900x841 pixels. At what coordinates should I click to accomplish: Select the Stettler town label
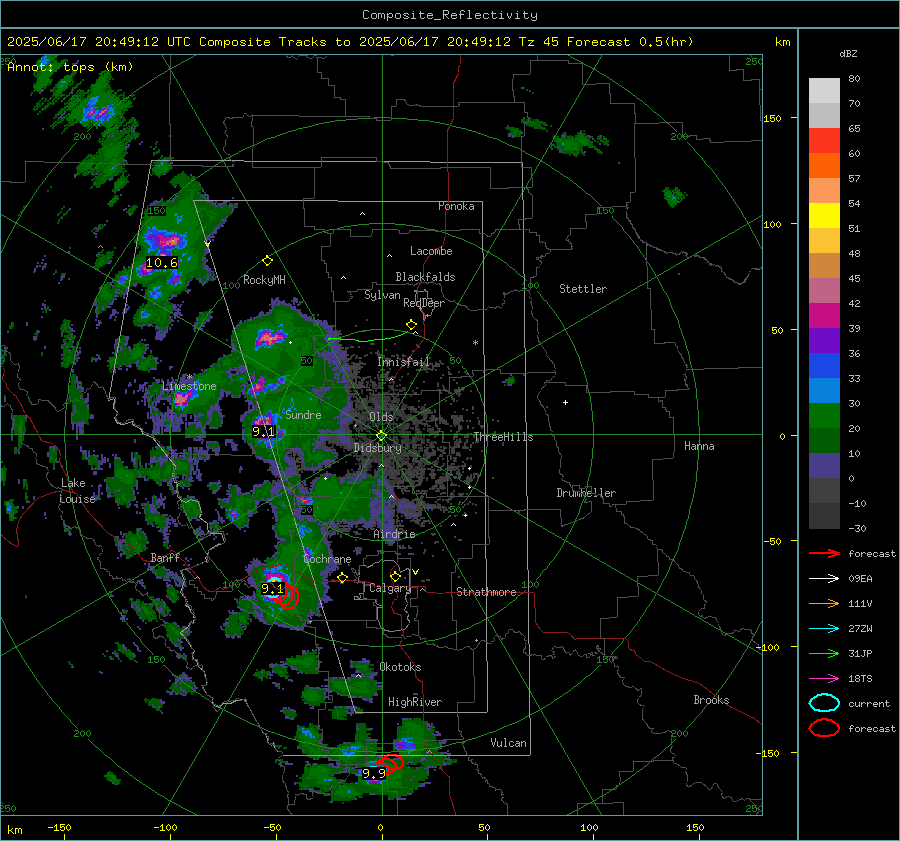tap(583, 289)
